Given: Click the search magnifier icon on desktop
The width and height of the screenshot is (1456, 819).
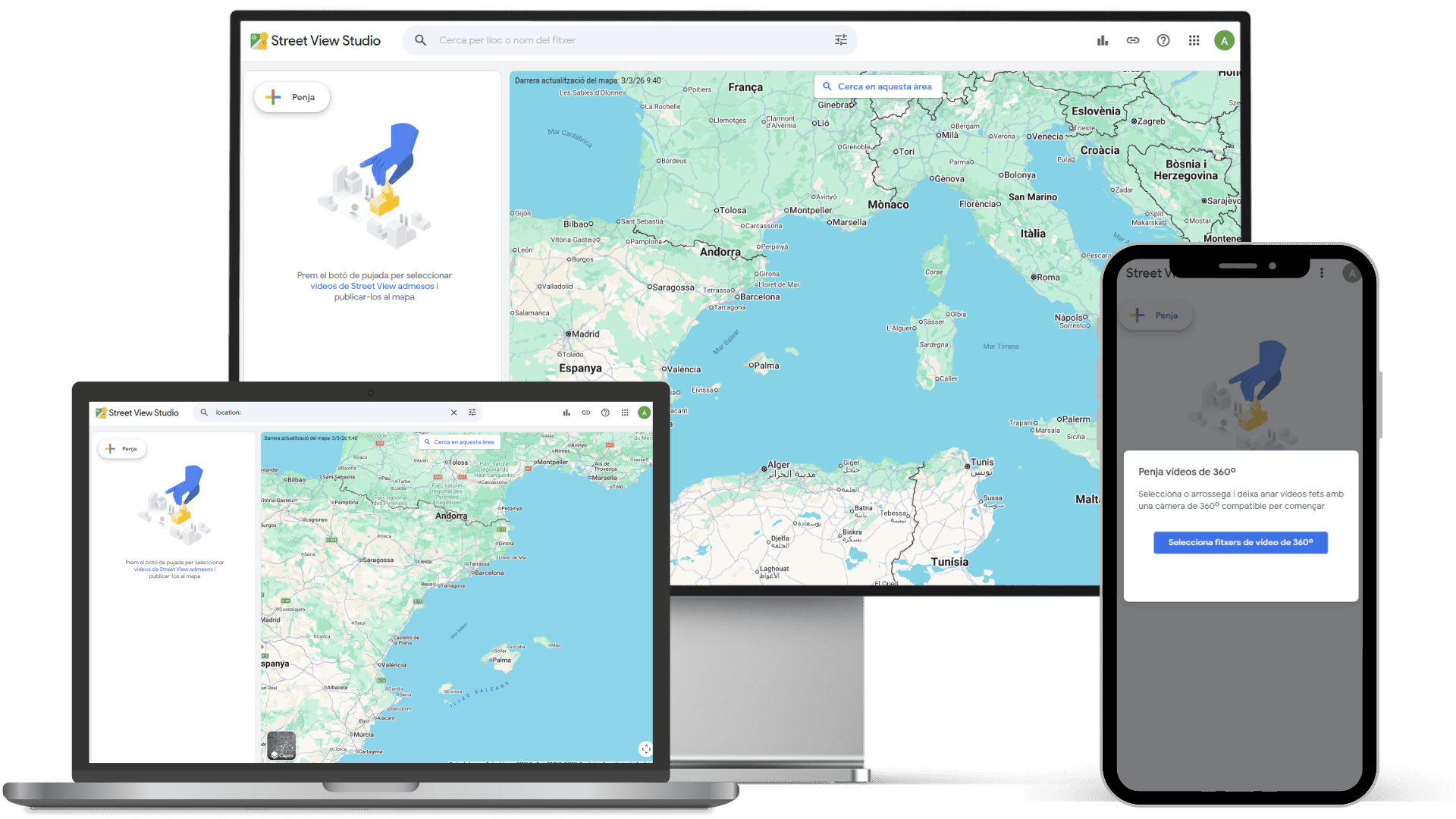Looking at the screenshot, I should (420, 39).
